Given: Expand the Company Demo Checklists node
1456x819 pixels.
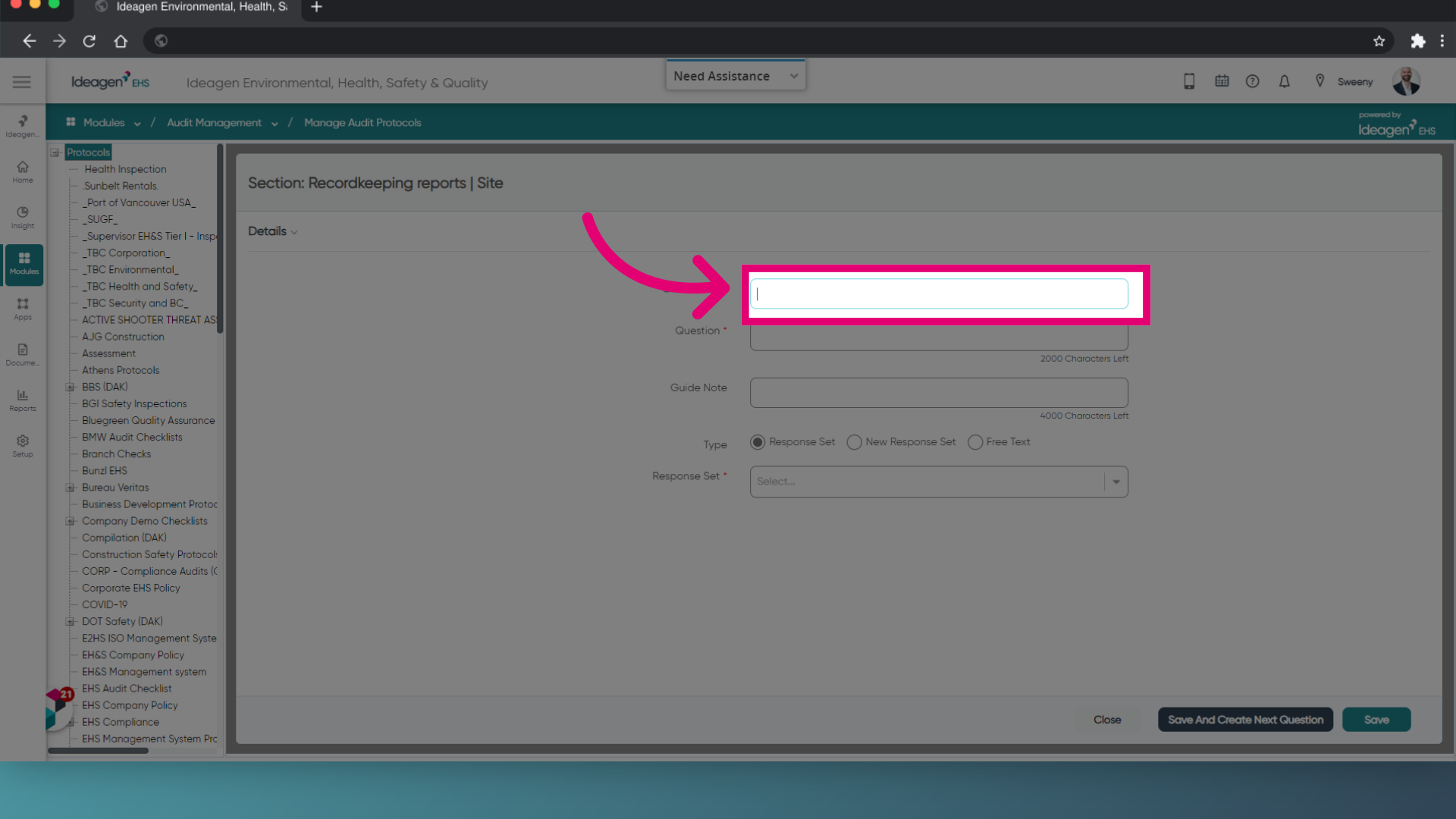Looking at the screenshot, I should coord(70,521).
